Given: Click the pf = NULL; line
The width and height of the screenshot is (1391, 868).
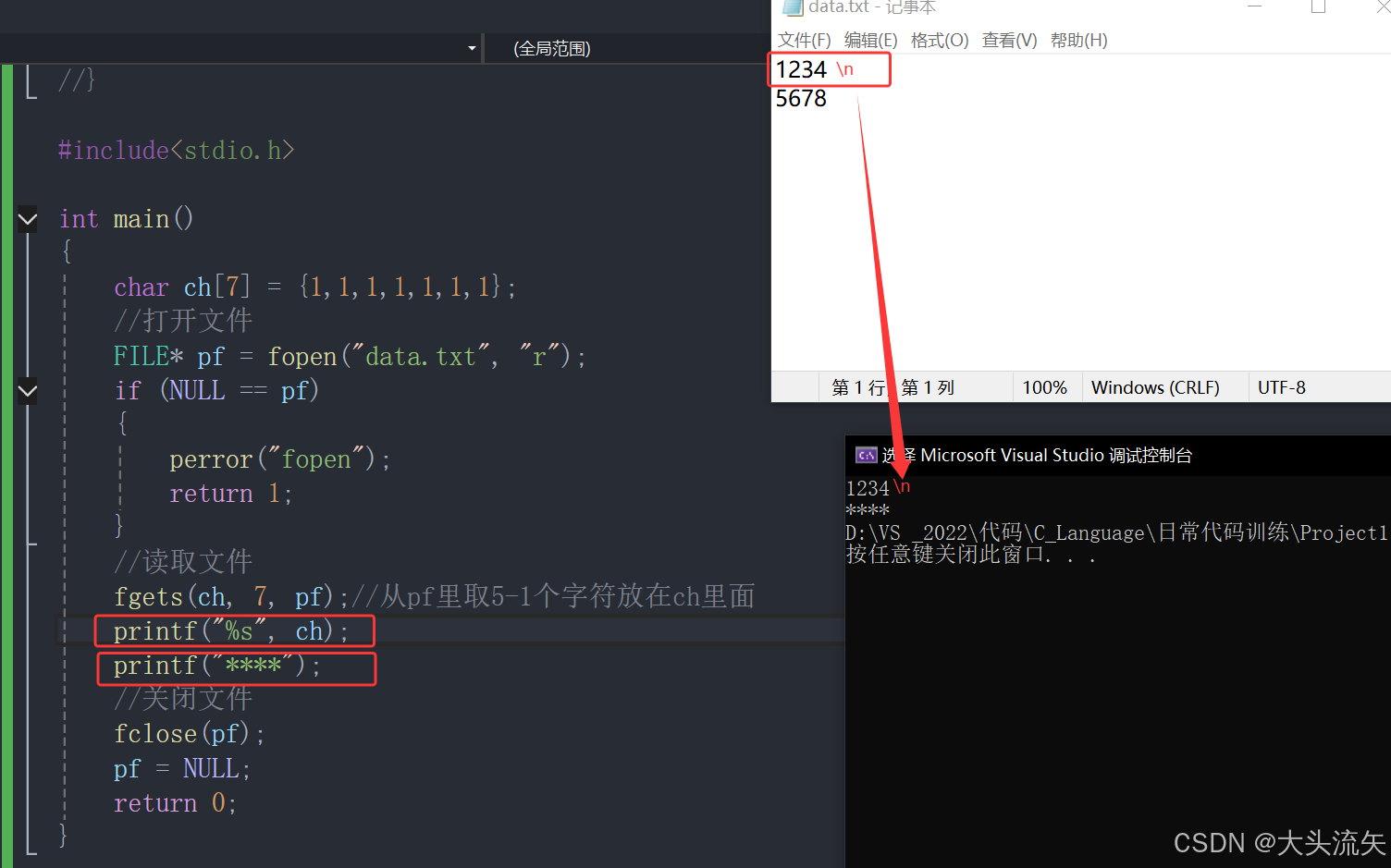Looking at the screenshot, I should tap(181, 768).
